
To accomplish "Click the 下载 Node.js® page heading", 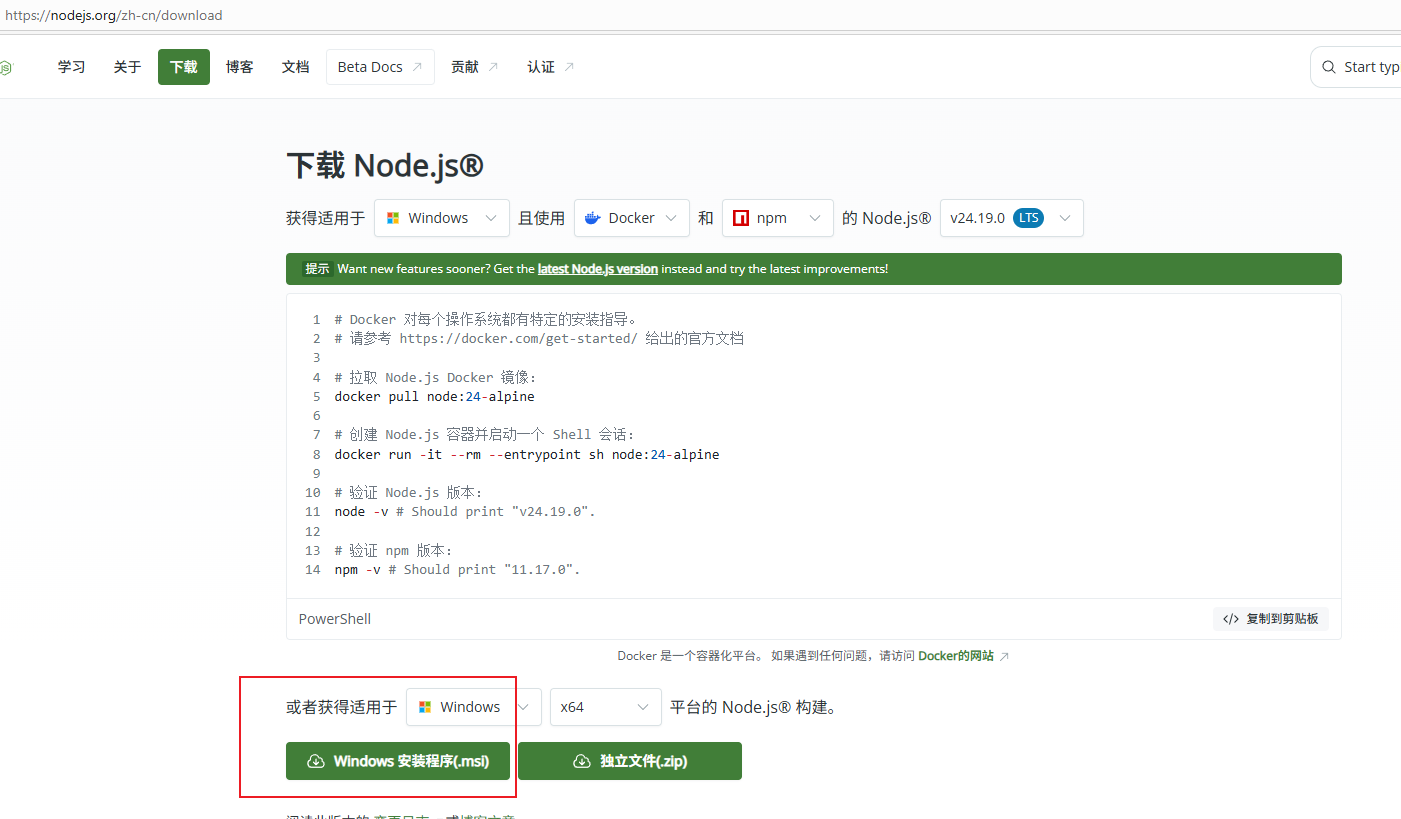I will point(385,165).
